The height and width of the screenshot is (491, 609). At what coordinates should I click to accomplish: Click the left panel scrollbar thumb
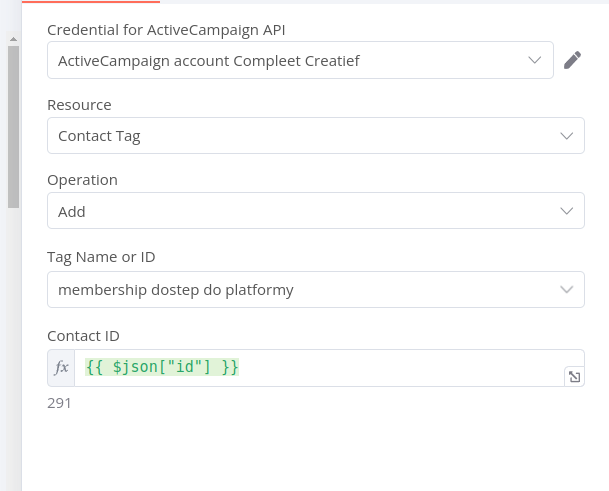13,125
